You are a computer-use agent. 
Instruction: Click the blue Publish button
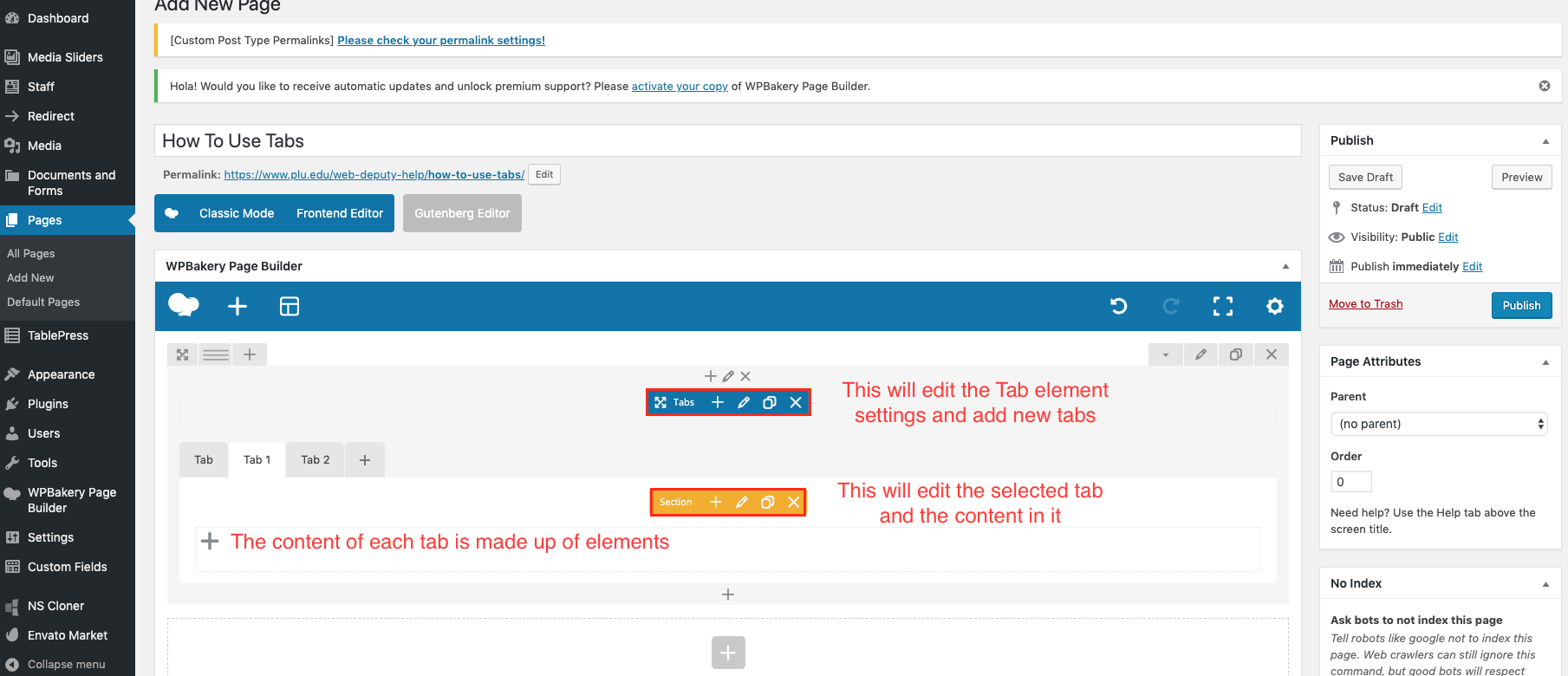tap(1521, 305)
